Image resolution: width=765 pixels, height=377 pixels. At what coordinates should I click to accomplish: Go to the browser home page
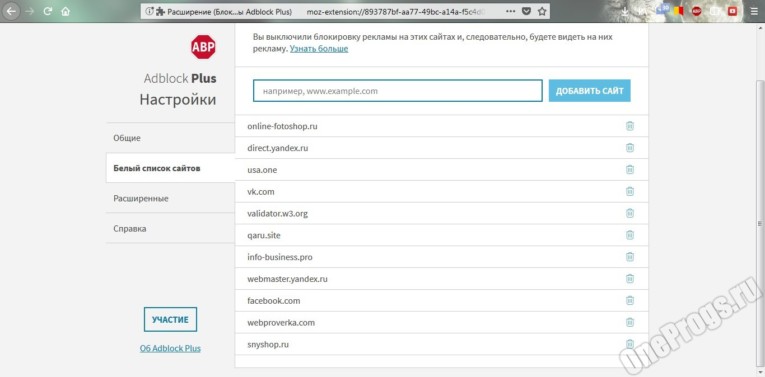[65, 11]
